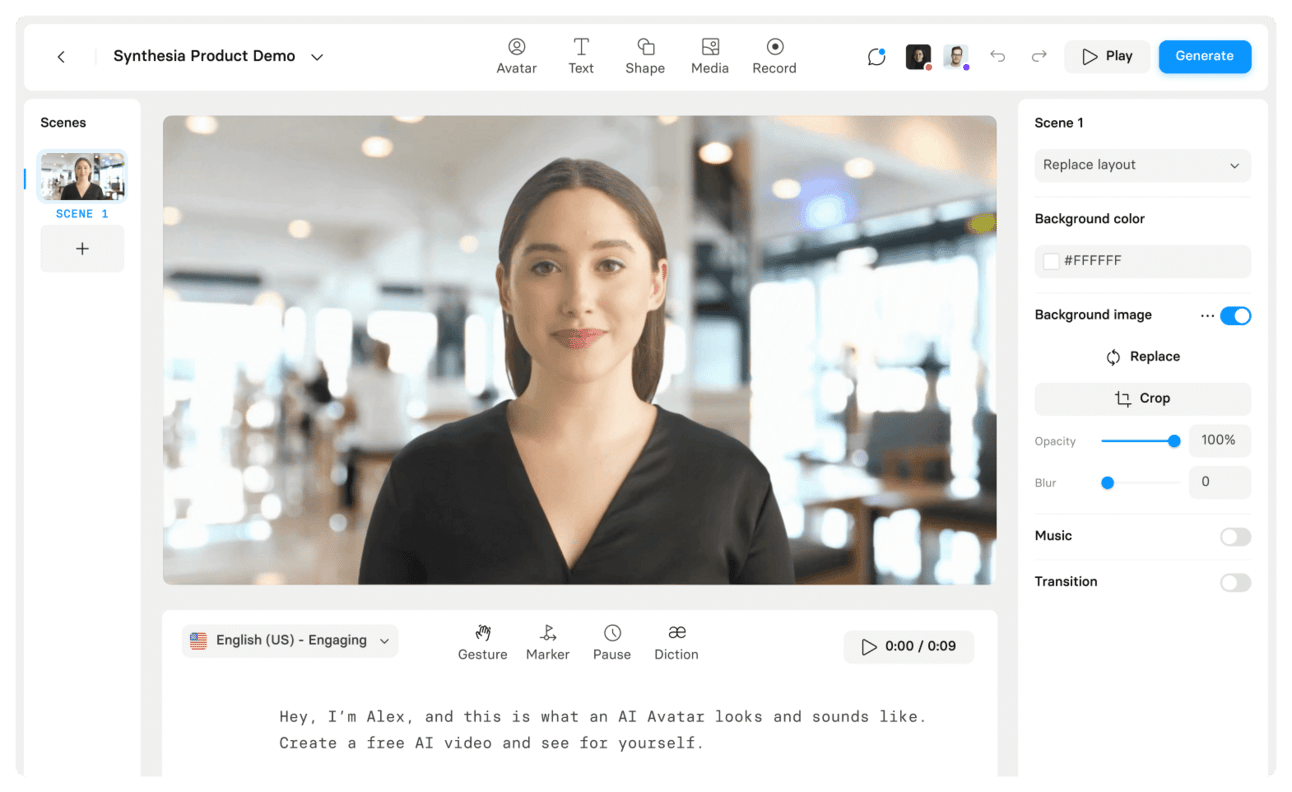Play the script audio preview 0:00 / 0:09
1292x792 pixels.
[x=908, y=647]
